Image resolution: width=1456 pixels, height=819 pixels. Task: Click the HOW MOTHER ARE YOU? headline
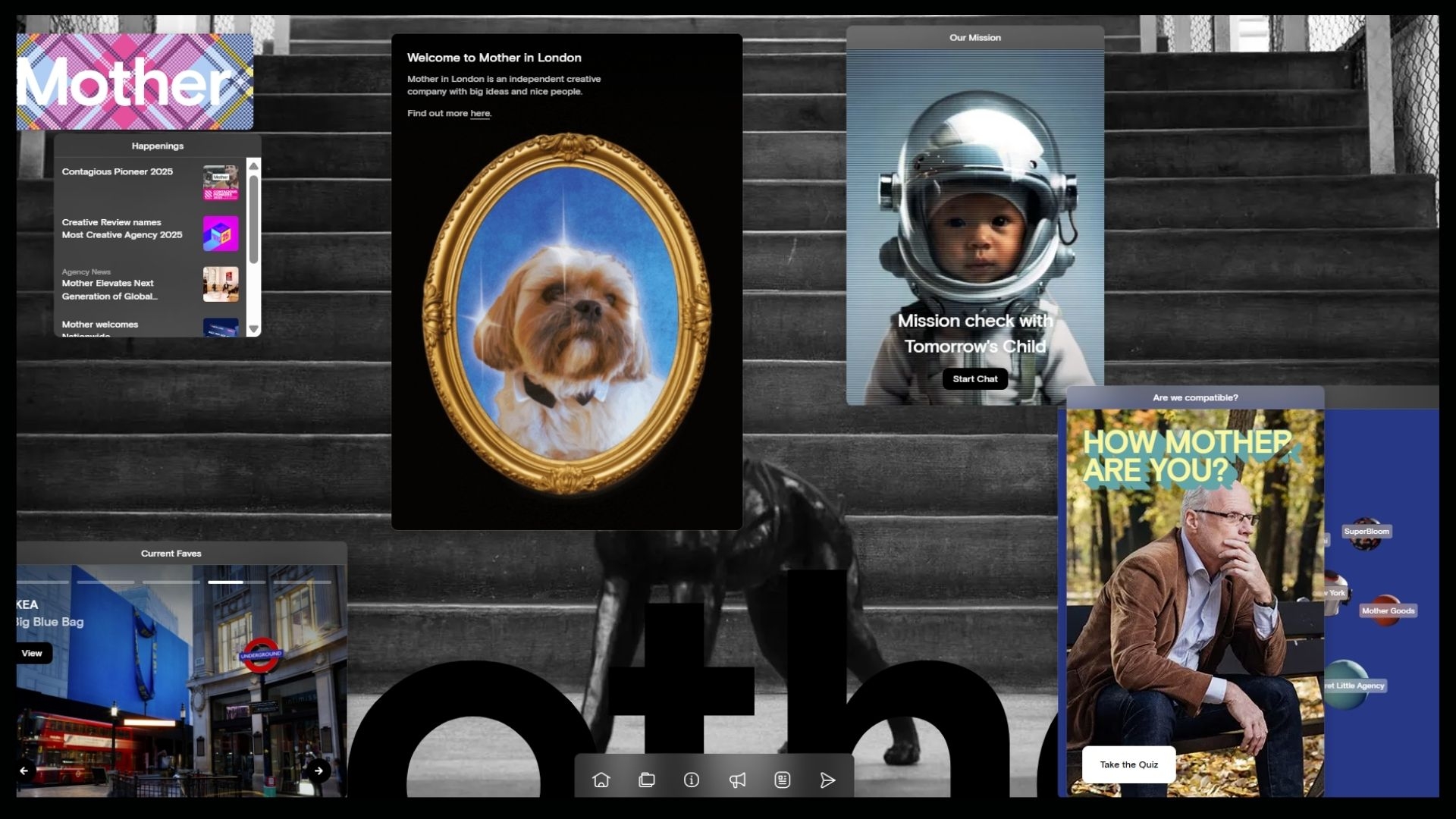click(1187, 456)
